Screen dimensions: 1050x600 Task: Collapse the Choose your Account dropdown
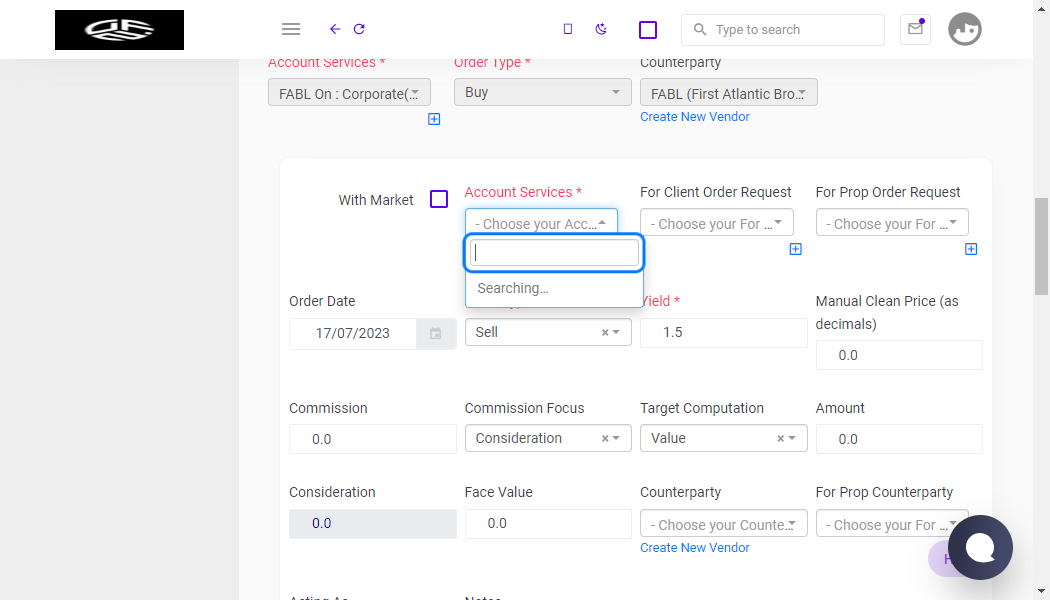pyautogui.click(x=541, y=222)
